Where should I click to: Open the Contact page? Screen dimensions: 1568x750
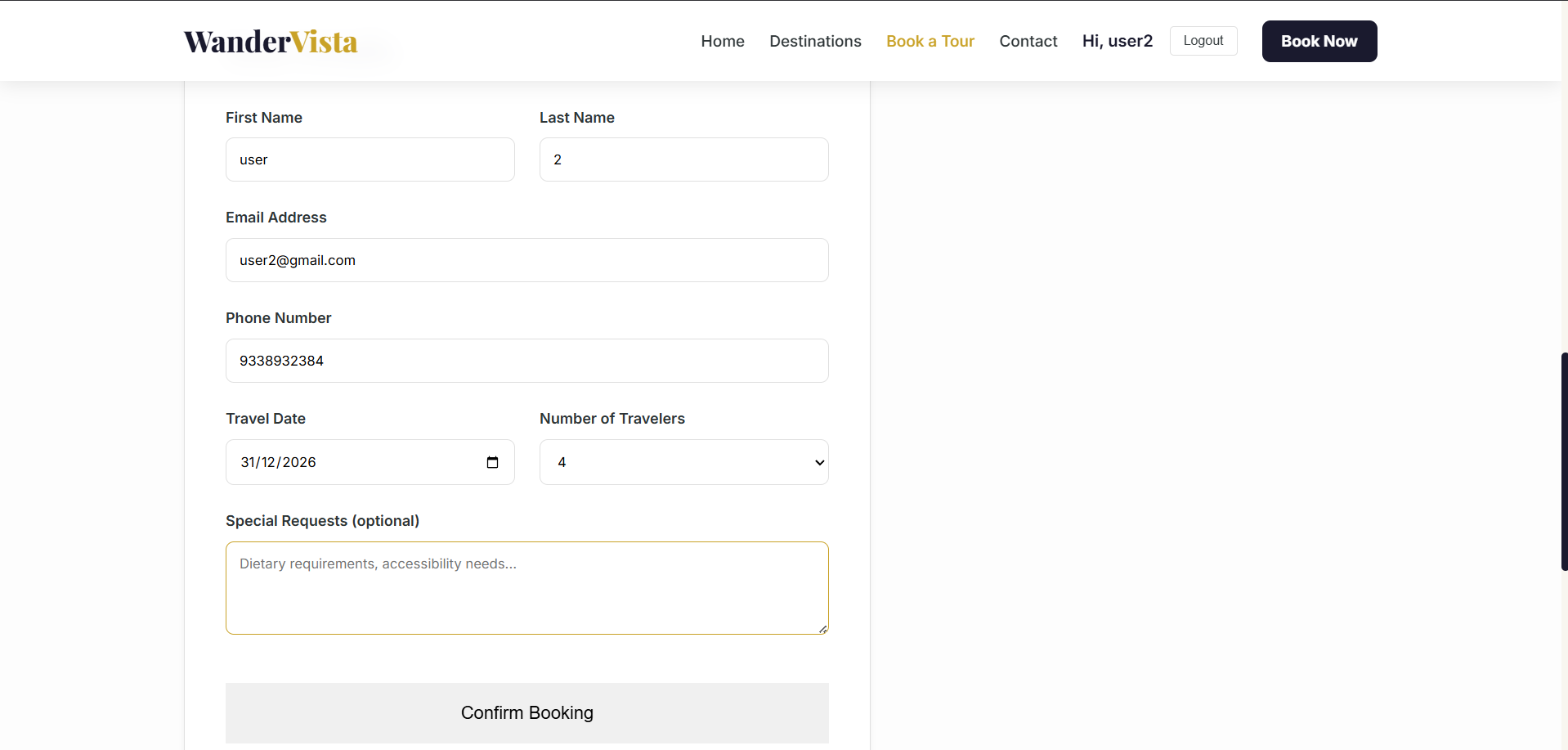click(x=1028, y=41)
